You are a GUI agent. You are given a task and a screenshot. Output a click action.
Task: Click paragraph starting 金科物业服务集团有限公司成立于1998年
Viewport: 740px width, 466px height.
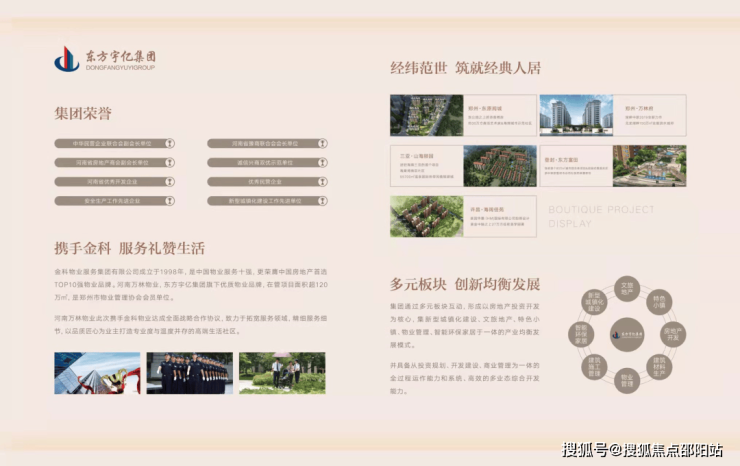[191, 285]
